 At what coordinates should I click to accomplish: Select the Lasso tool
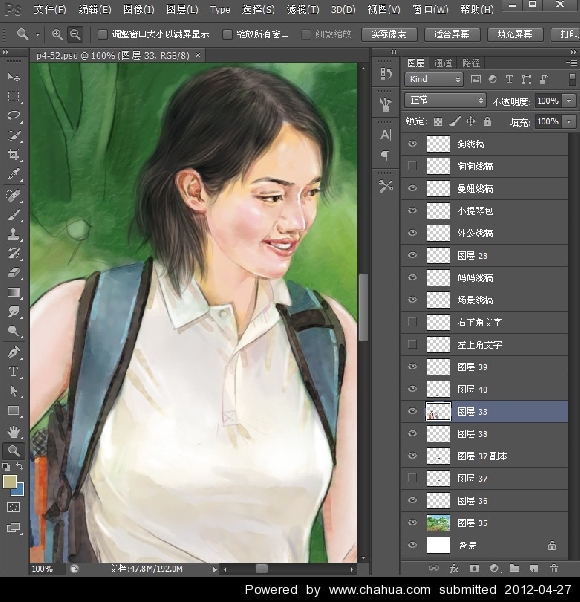pyautogui.click(x=13, y=115)
